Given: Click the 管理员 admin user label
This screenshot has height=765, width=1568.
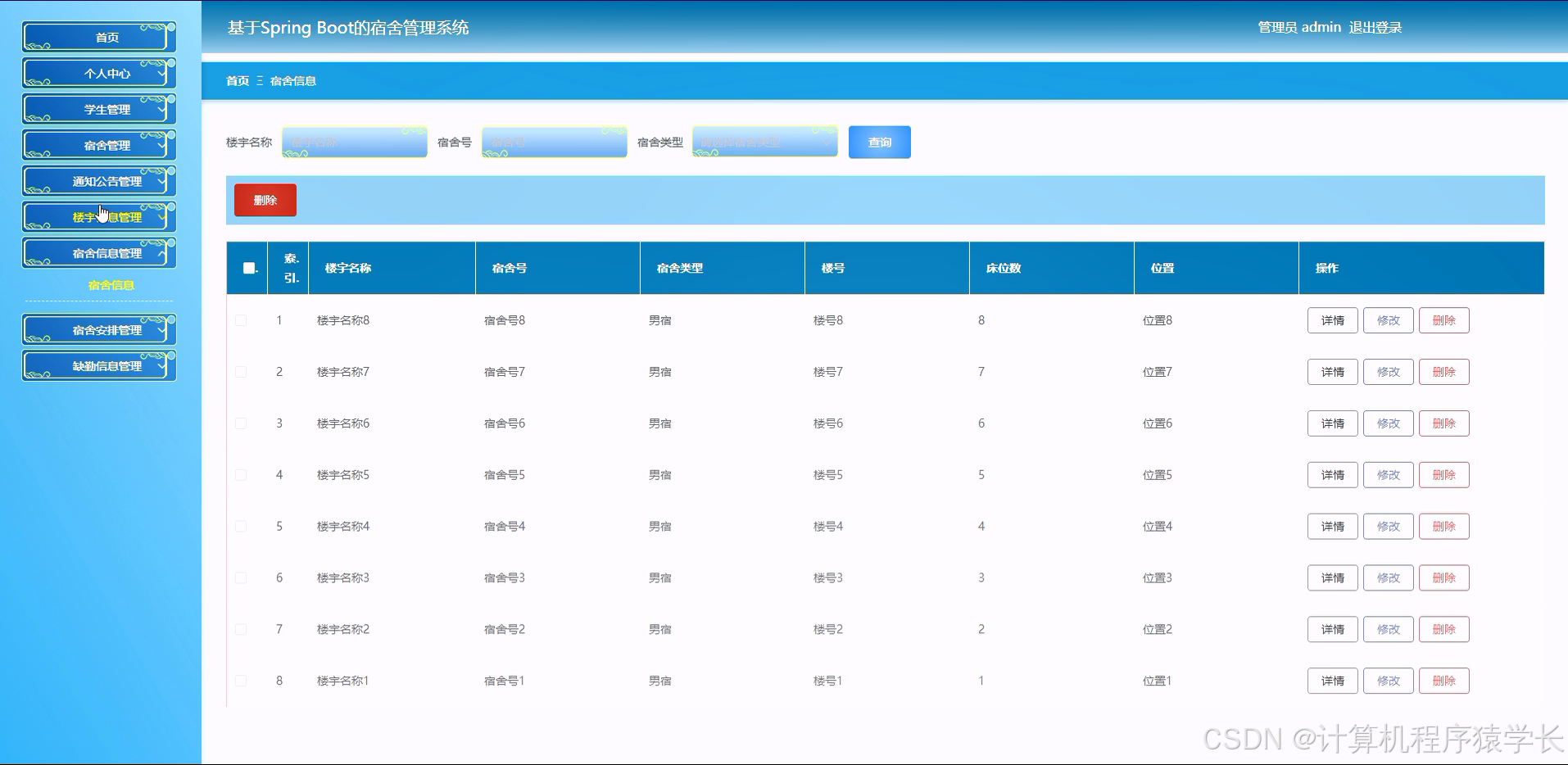Looking at the screenshot, I should 1299,27.
